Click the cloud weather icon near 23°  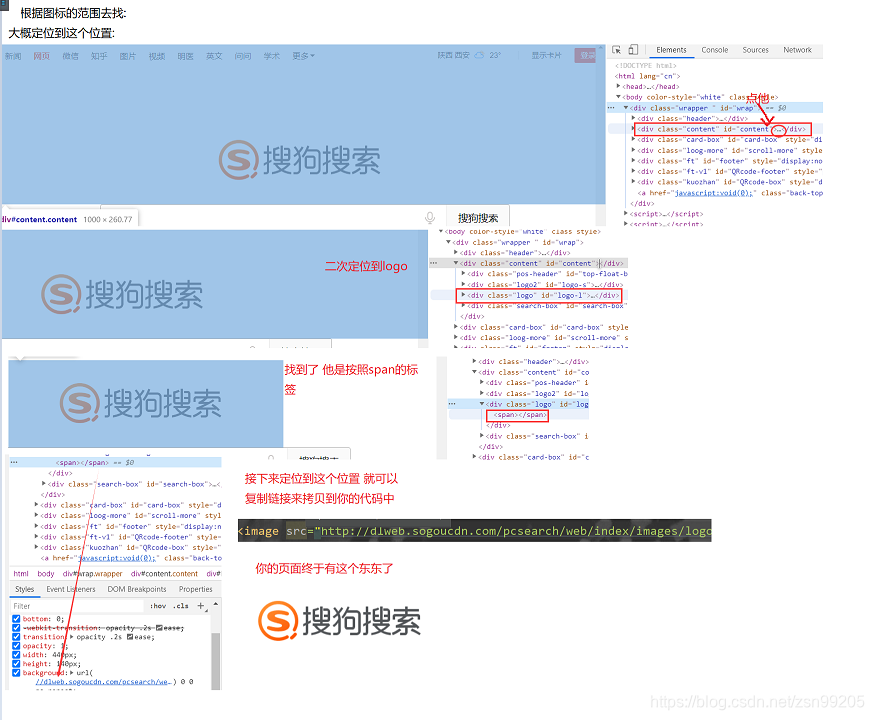[x=479, y=55]
